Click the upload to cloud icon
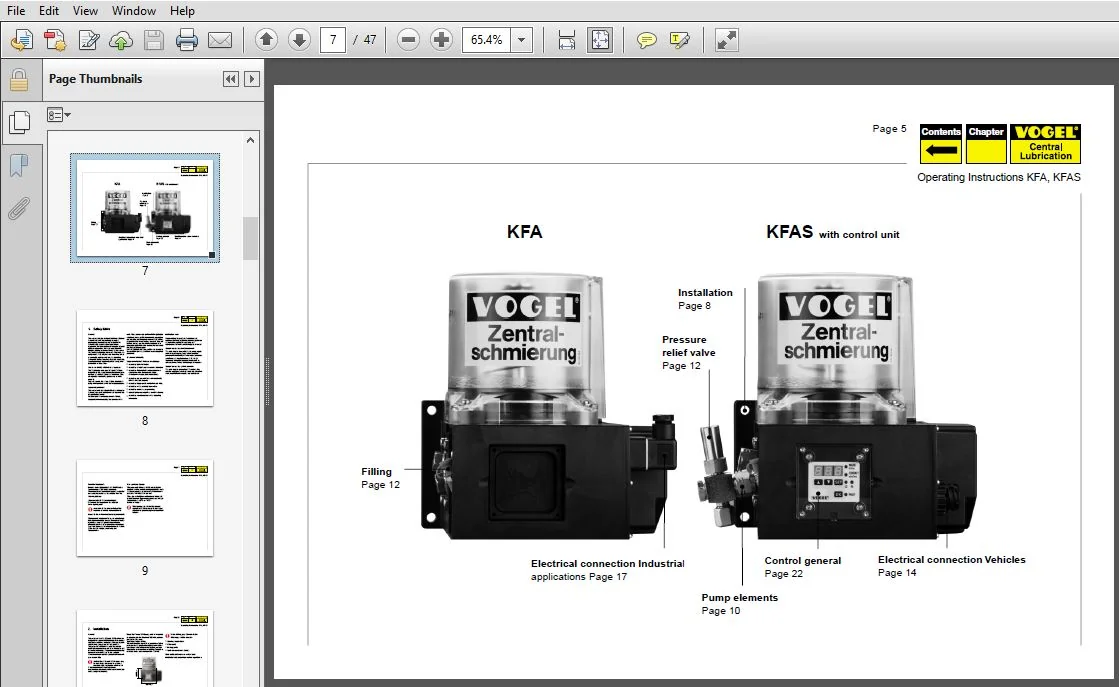This screenshot has width=1119, height=687. click(121, 41)
